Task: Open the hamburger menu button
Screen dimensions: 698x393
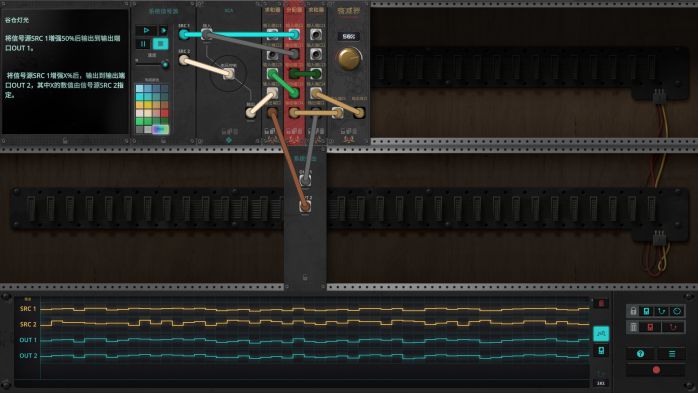Action: tap(672, 354)
